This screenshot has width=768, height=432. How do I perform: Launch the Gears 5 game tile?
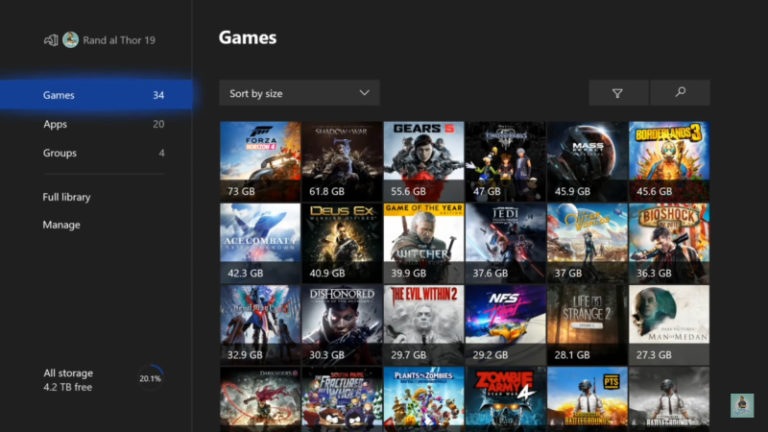424,162
